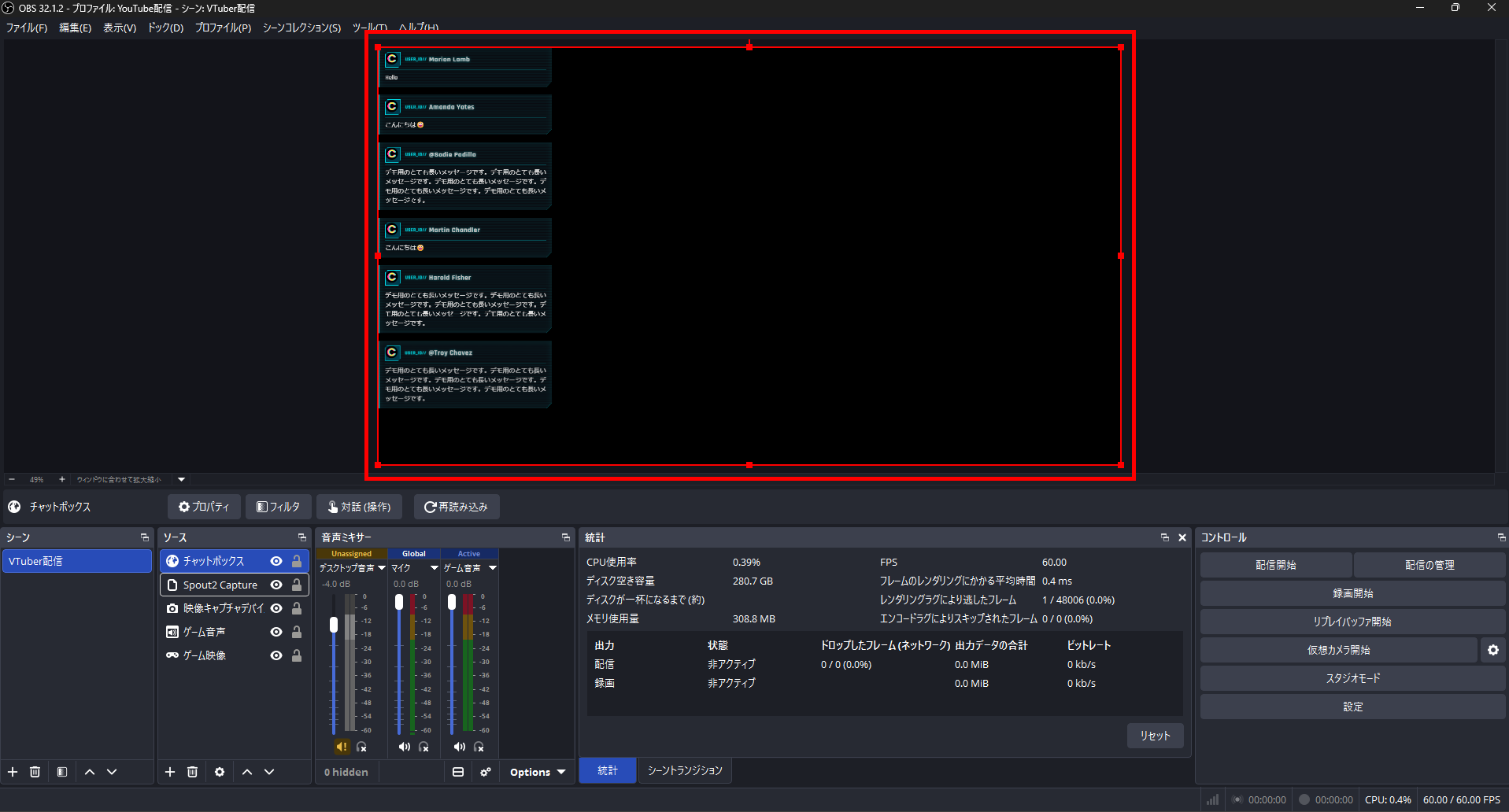Zoom in preview with plus icon
This screenshot has height=812, width=1509.
point(62,479)
